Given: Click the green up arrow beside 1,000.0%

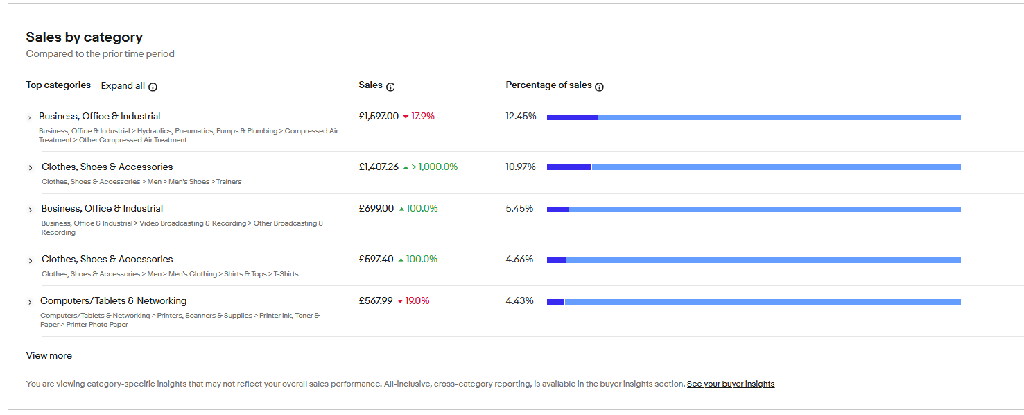Looking at the screenshot, I should point(406,167).
